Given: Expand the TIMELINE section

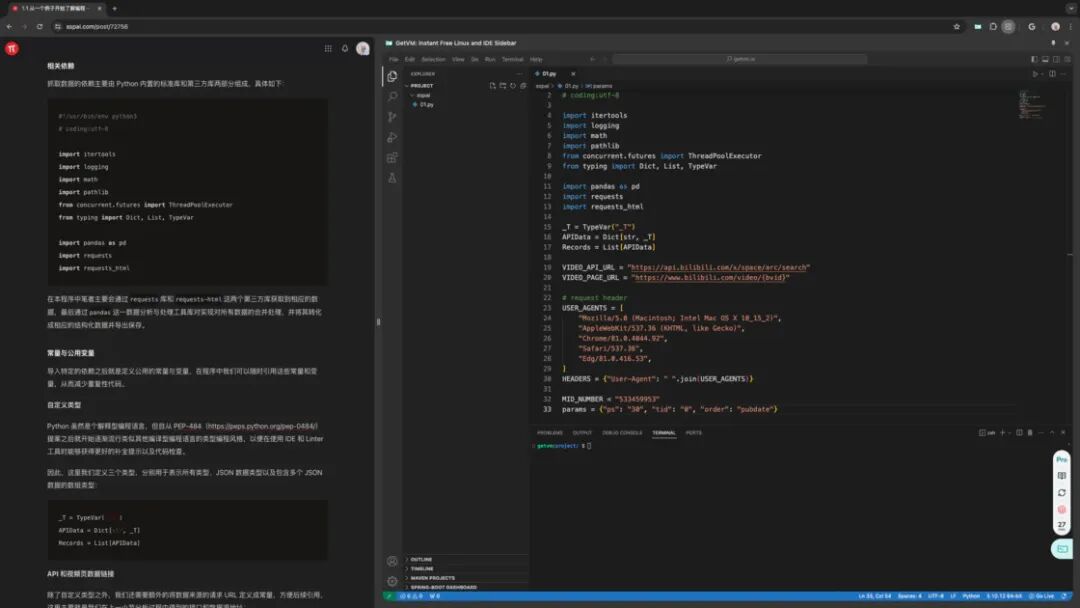Looking at the screenshot, I should pos(466,569).
